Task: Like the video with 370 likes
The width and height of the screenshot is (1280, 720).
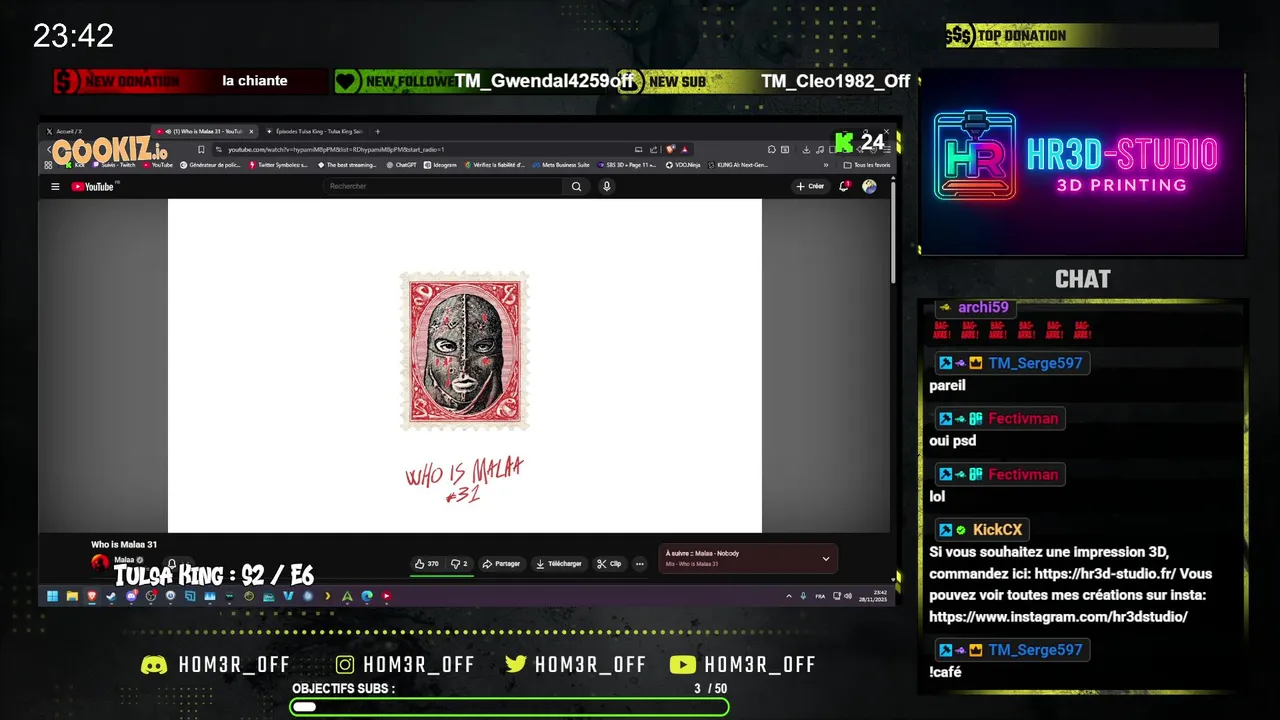Action: point(427,564)
